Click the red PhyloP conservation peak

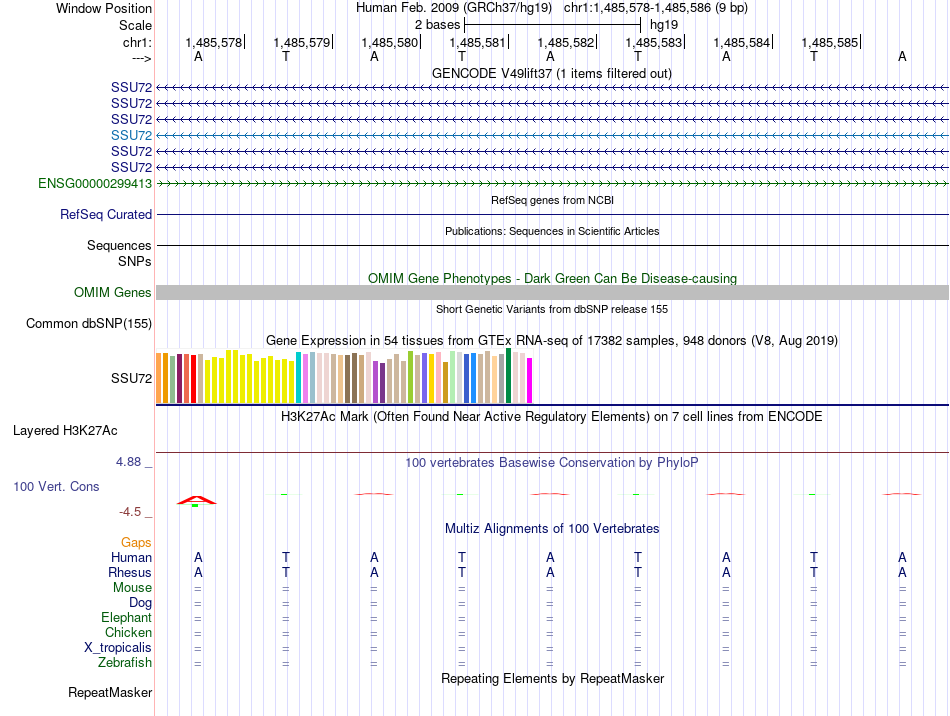coord(196,500)
